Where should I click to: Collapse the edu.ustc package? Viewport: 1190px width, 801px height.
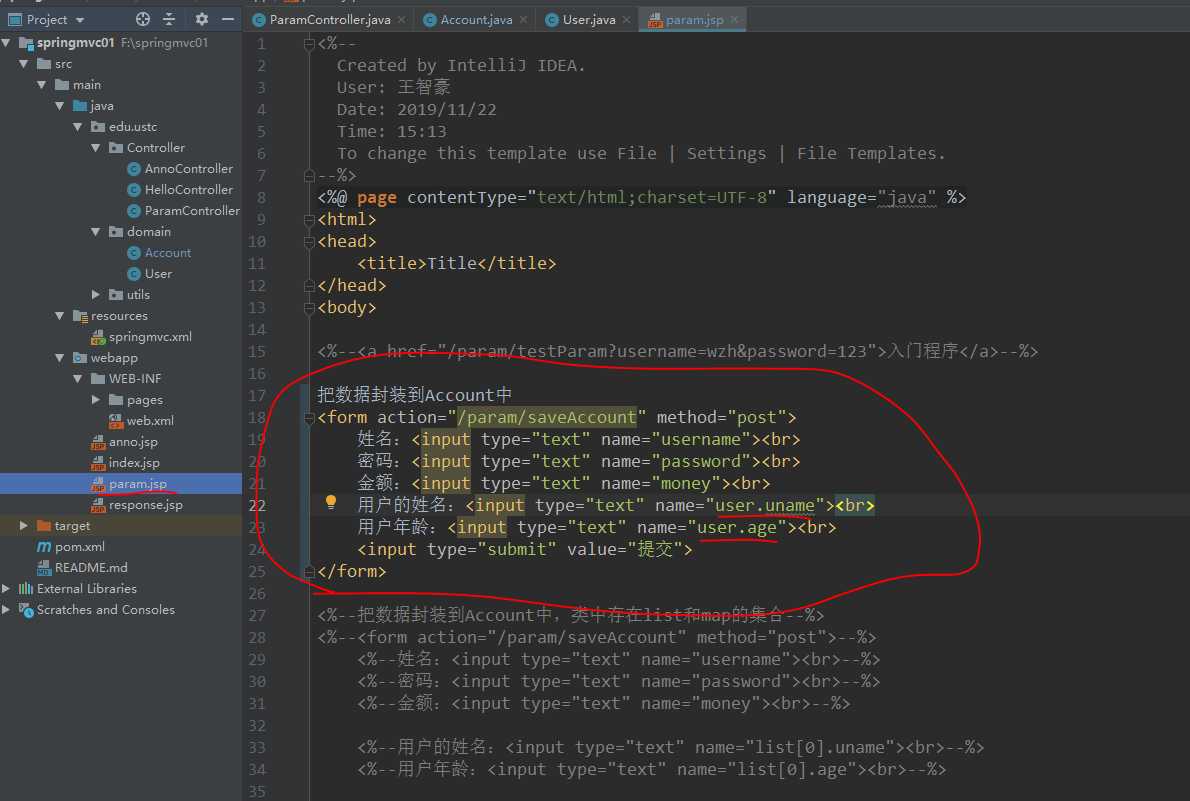[x=78, y=127]
